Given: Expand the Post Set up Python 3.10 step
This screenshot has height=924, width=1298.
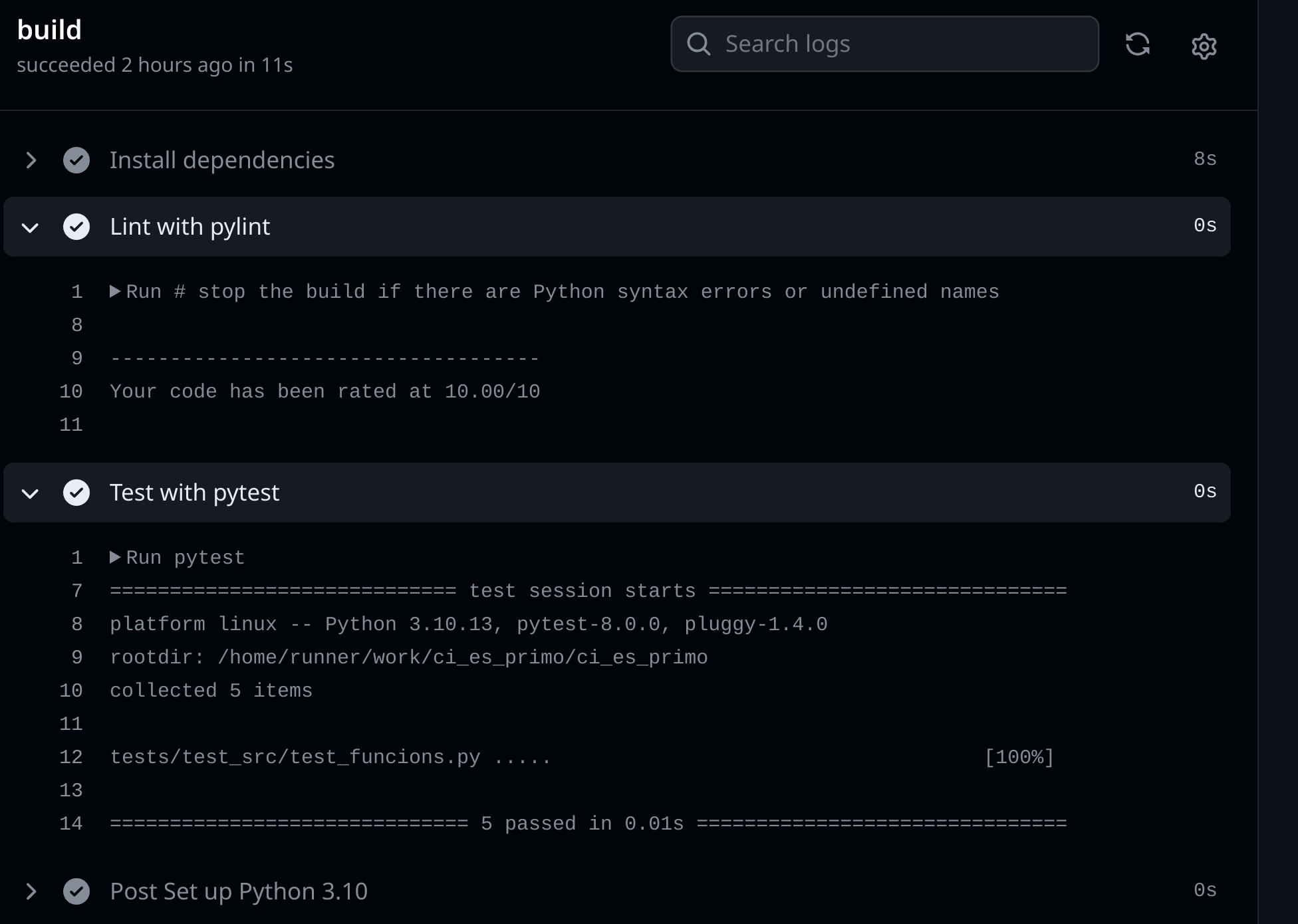Looking at the screenshot, I should (x=31, y=891).
